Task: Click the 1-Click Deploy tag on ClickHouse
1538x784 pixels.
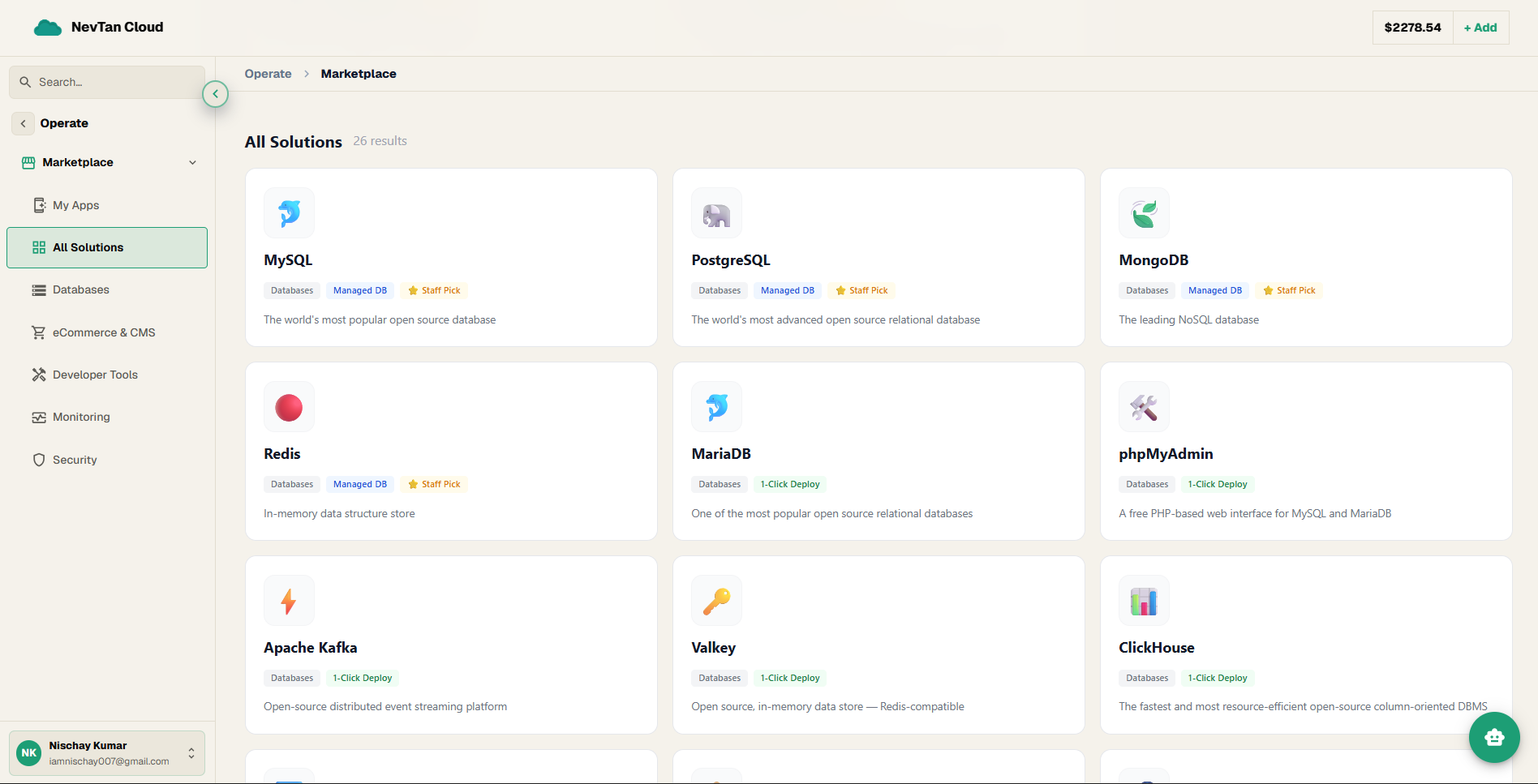Action: click(1218, 678)
